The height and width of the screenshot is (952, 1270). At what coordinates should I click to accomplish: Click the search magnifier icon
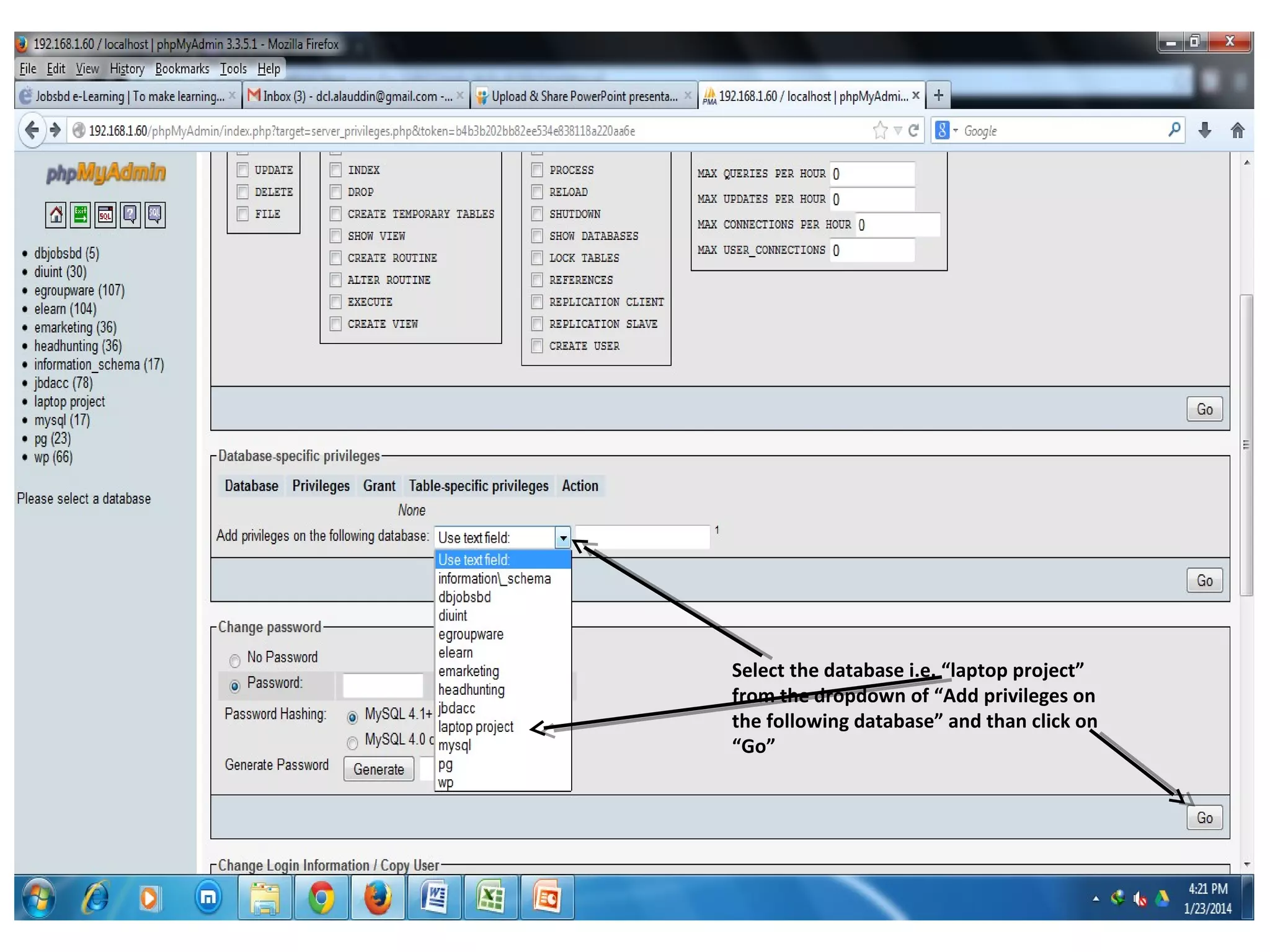(1174, 130)
